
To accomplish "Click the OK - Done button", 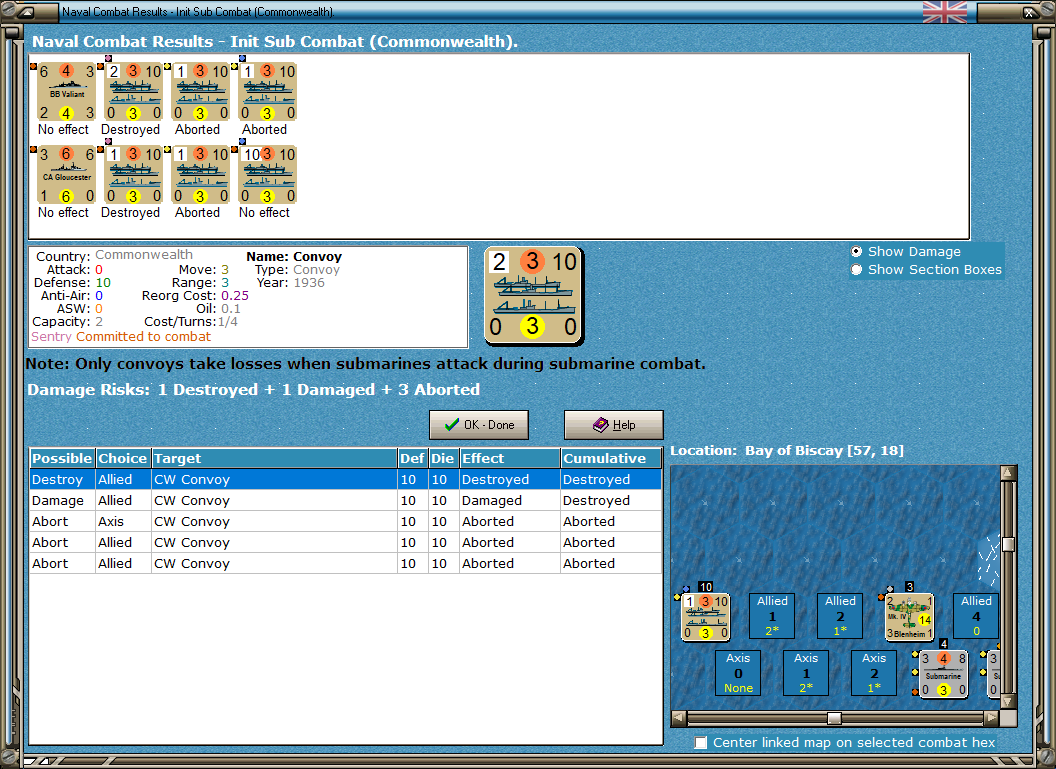I will tap(479, 425).
